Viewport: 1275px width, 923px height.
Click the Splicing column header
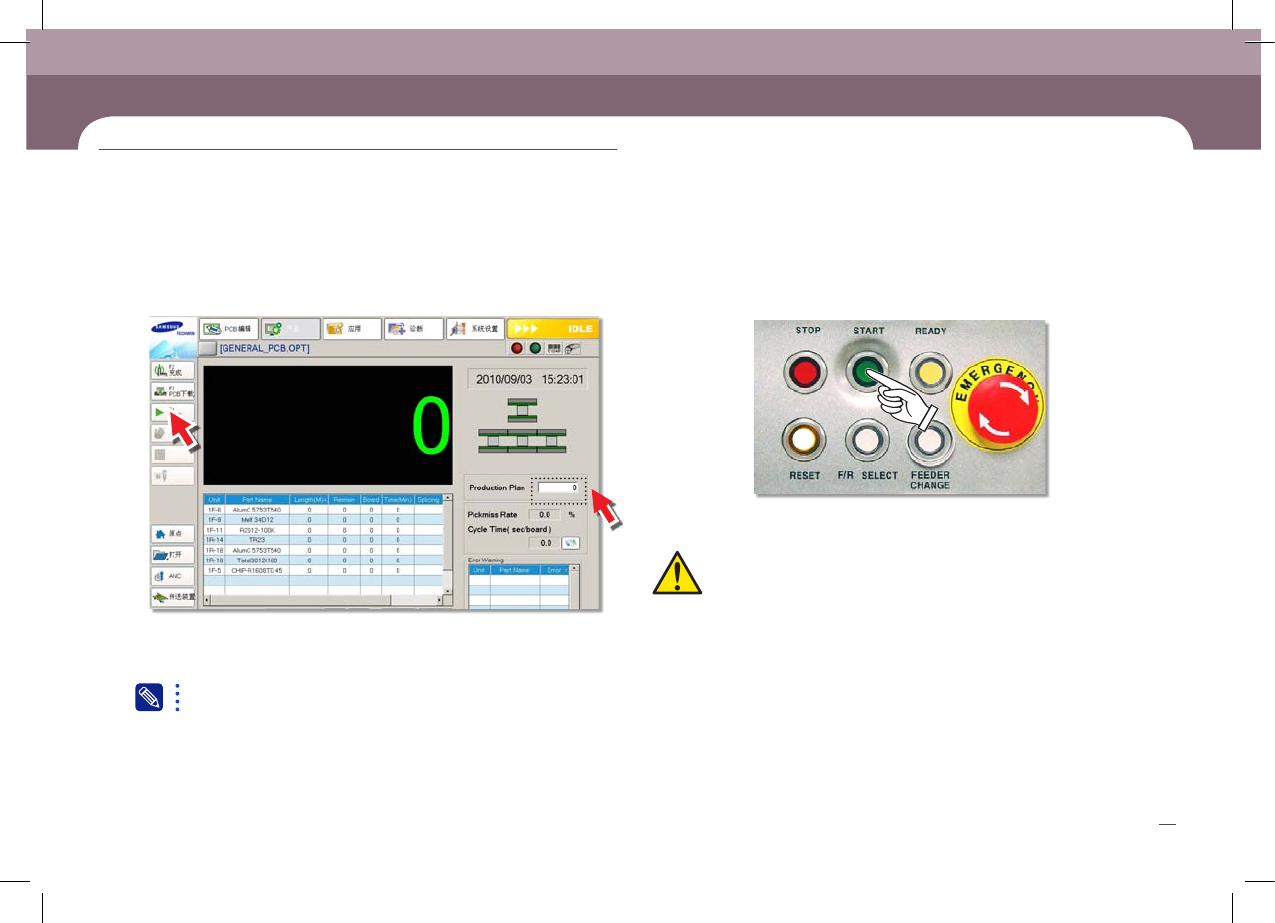[x=427, y=498]
